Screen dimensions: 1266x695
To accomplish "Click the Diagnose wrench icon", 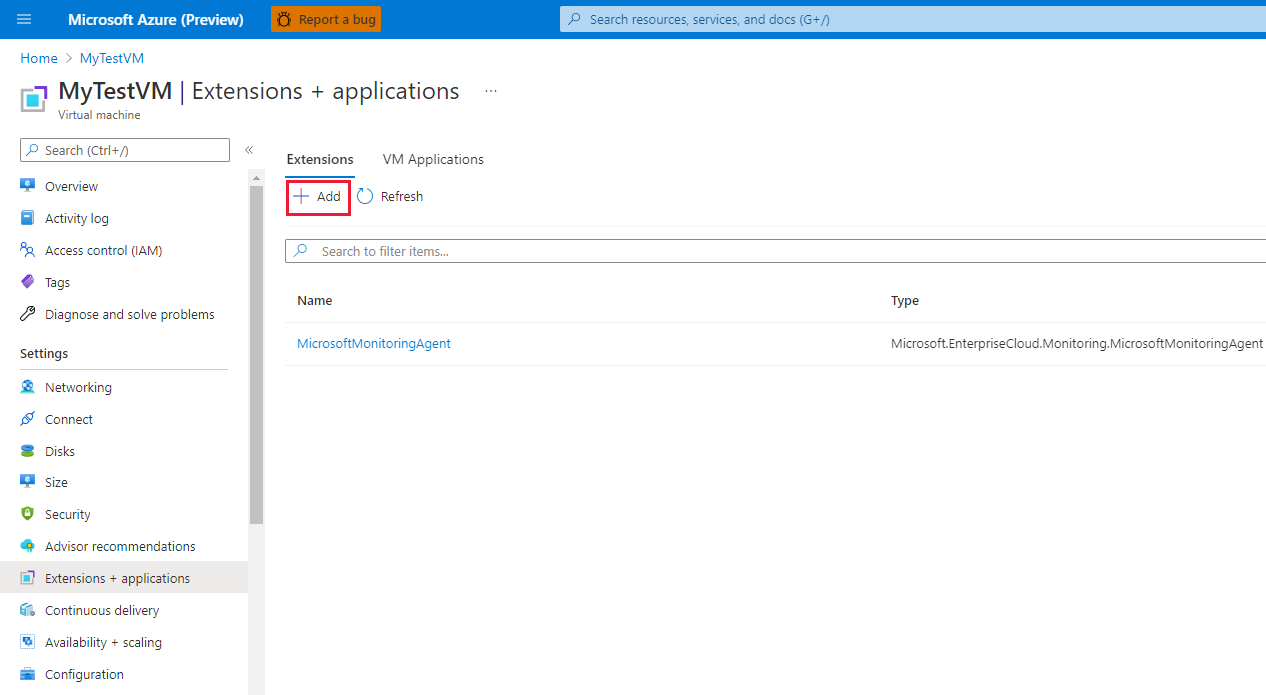I will click(28, 314).
